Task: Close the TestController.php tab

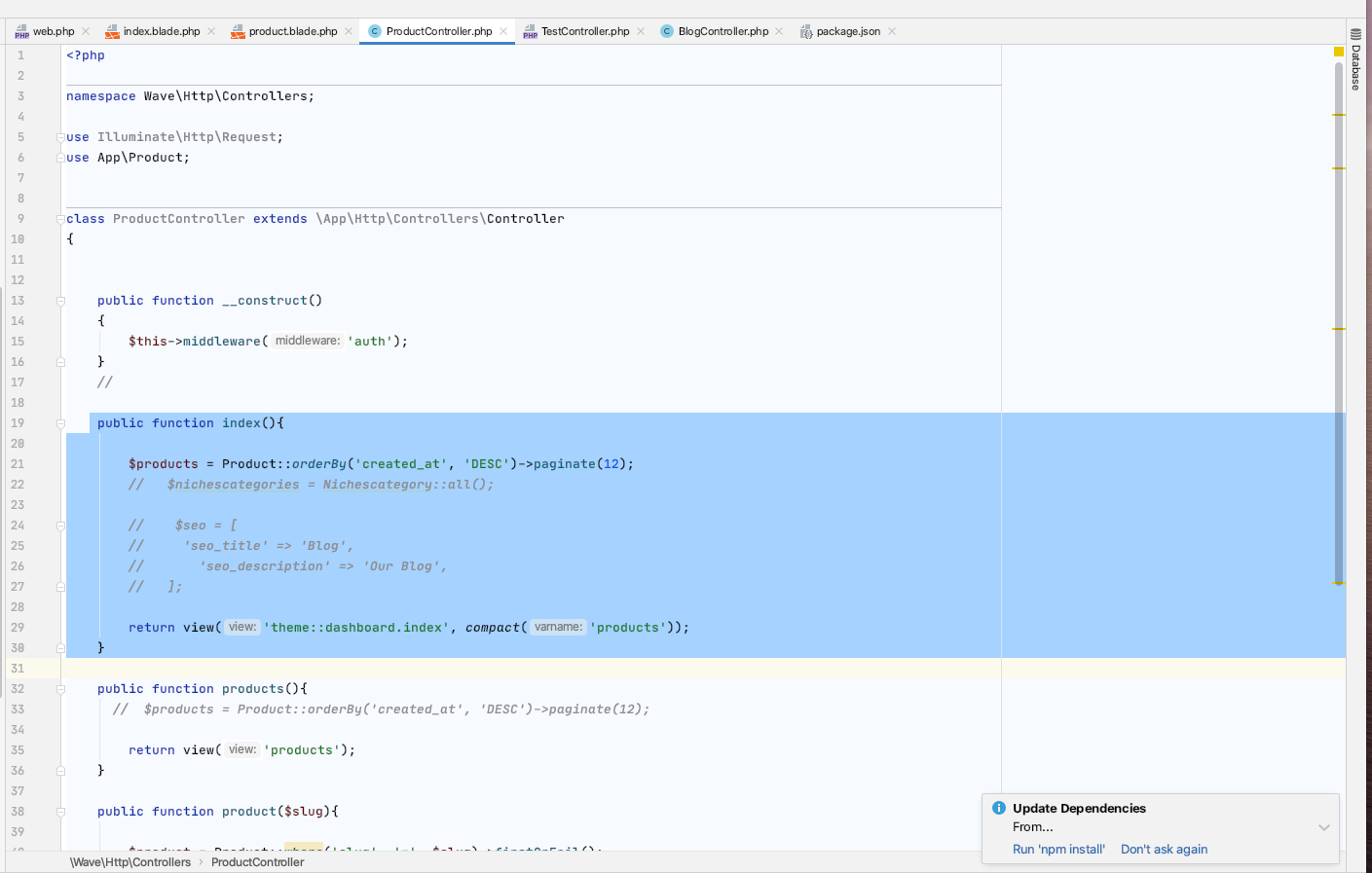Action: (641, 31)
